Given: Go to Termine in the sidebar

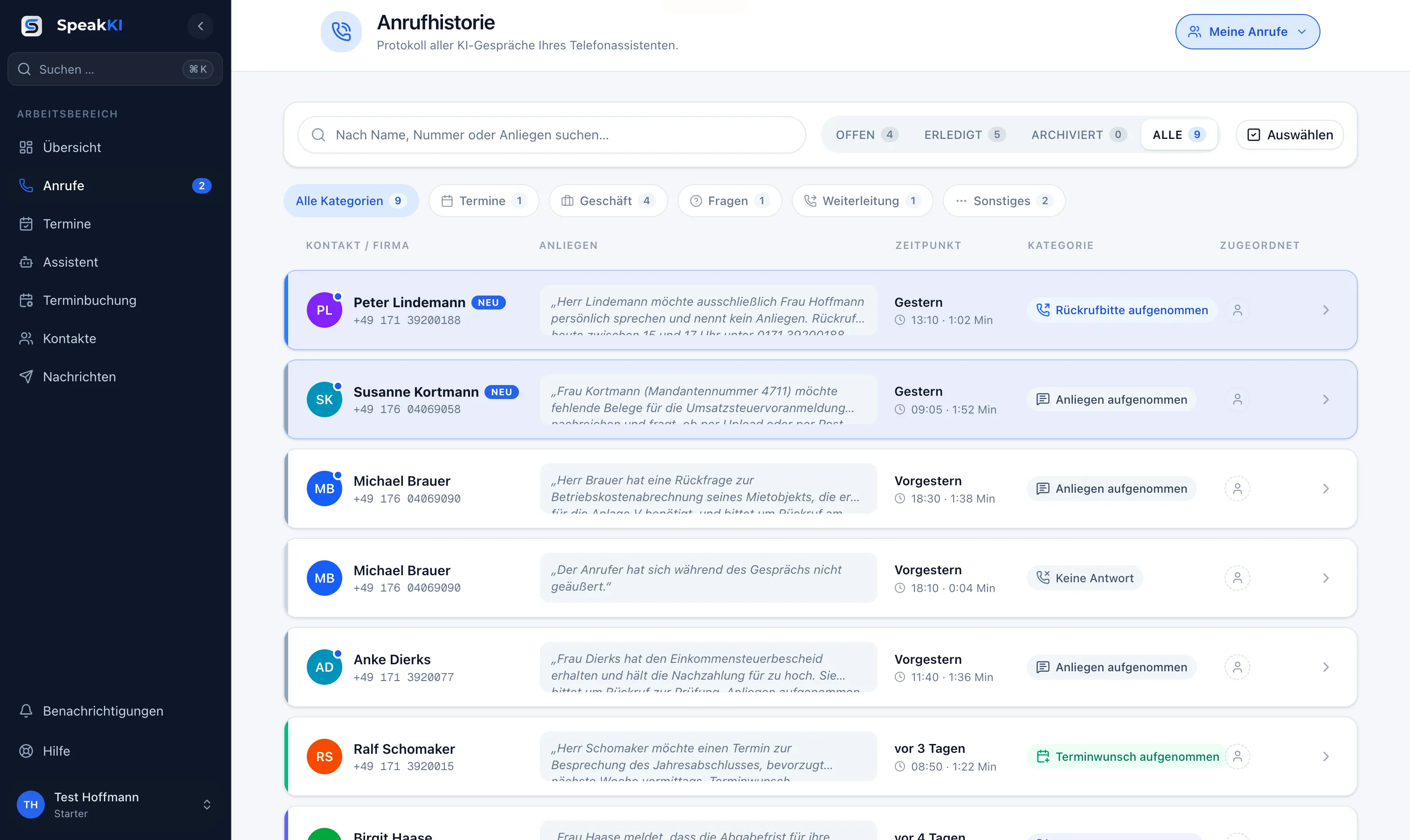Looking at the screenshot, I should coord(116,224).
